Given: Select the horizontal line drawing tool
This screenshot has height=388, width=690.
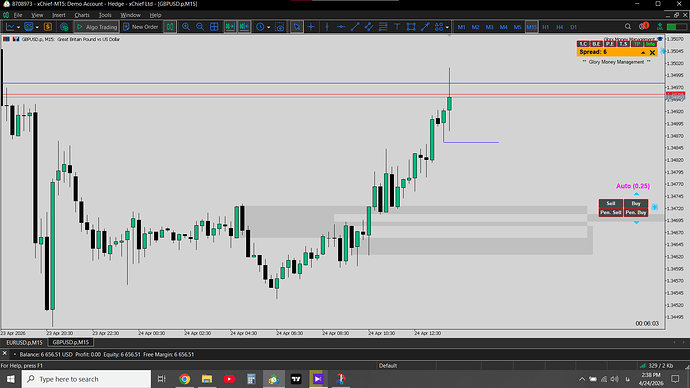Looking at the screenshot, I should click(341, 27).
